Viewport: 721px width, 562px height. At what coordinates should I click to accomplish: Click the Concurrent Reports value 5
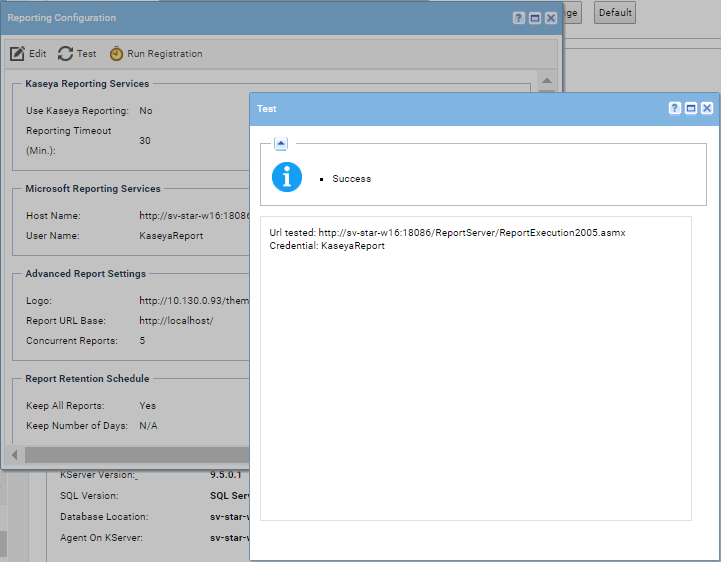(142, 341)
